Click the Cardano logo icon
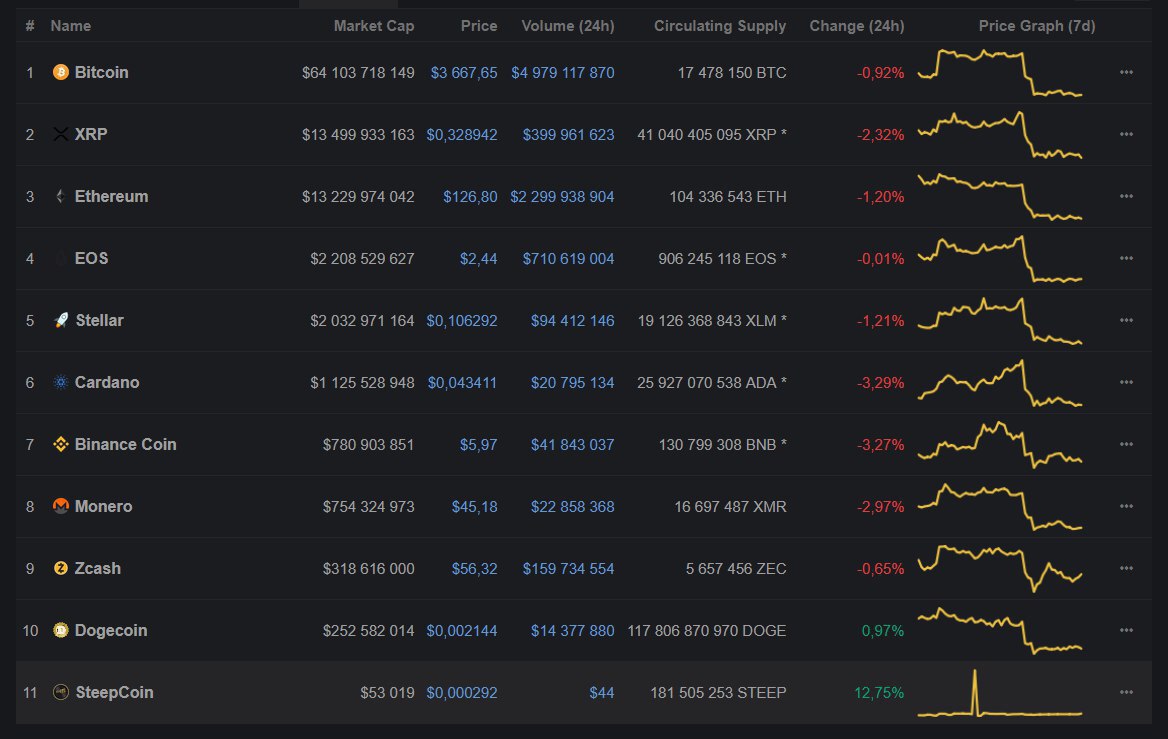The image size is (1168, 739). point(61,382)
